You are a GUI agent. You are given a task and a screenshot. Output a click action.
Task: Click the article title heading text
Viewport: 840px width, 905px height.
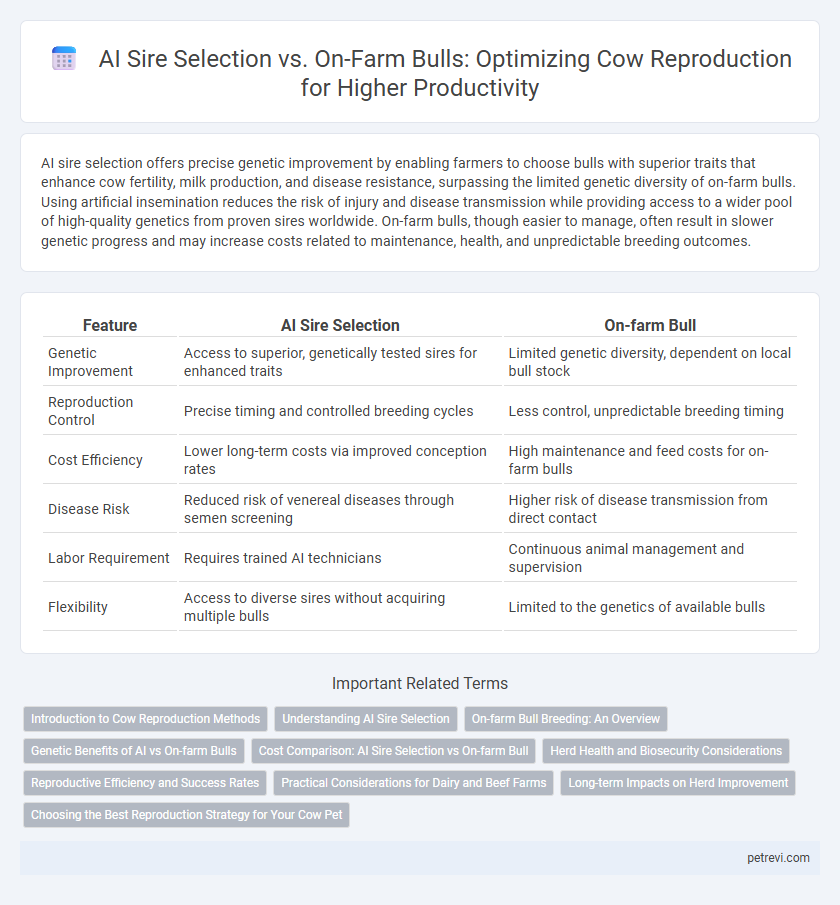445,73
